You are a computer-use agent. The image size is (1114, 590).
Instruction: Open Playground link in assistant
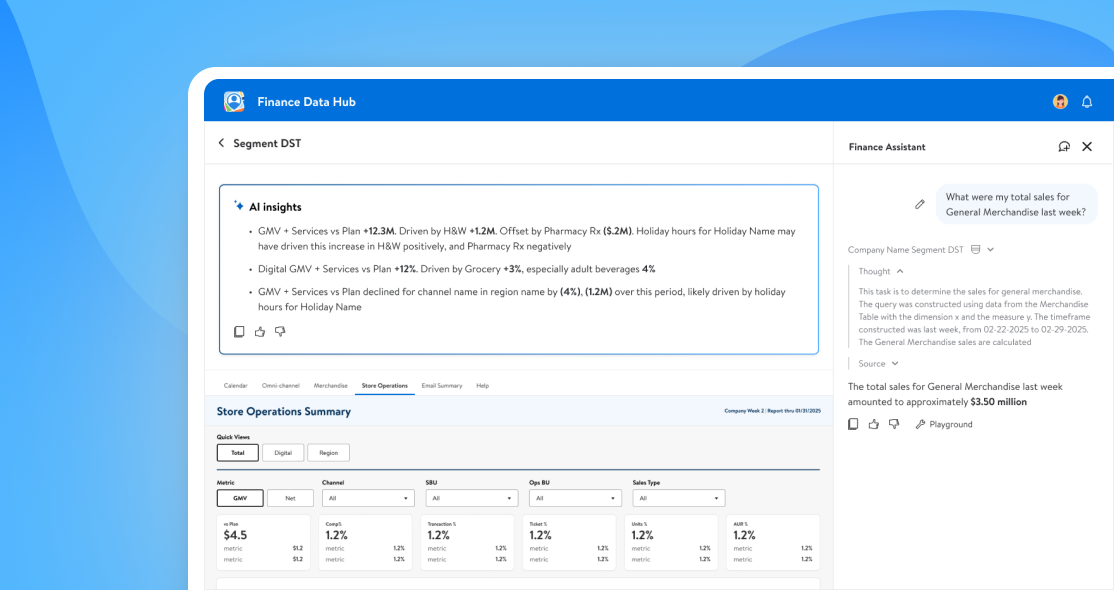(943, 424)
